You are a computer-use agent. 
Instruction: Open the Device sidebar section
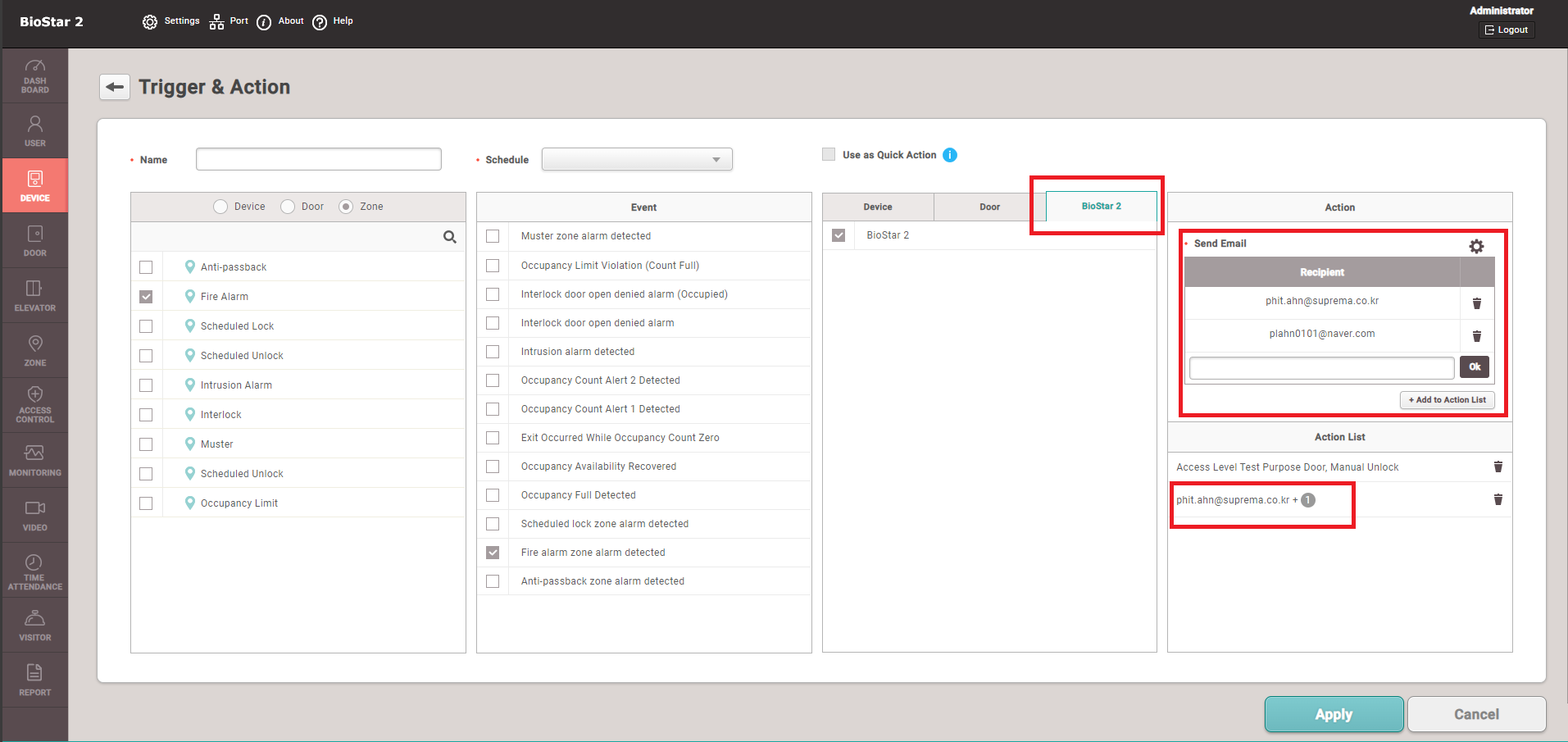[34, 185]
